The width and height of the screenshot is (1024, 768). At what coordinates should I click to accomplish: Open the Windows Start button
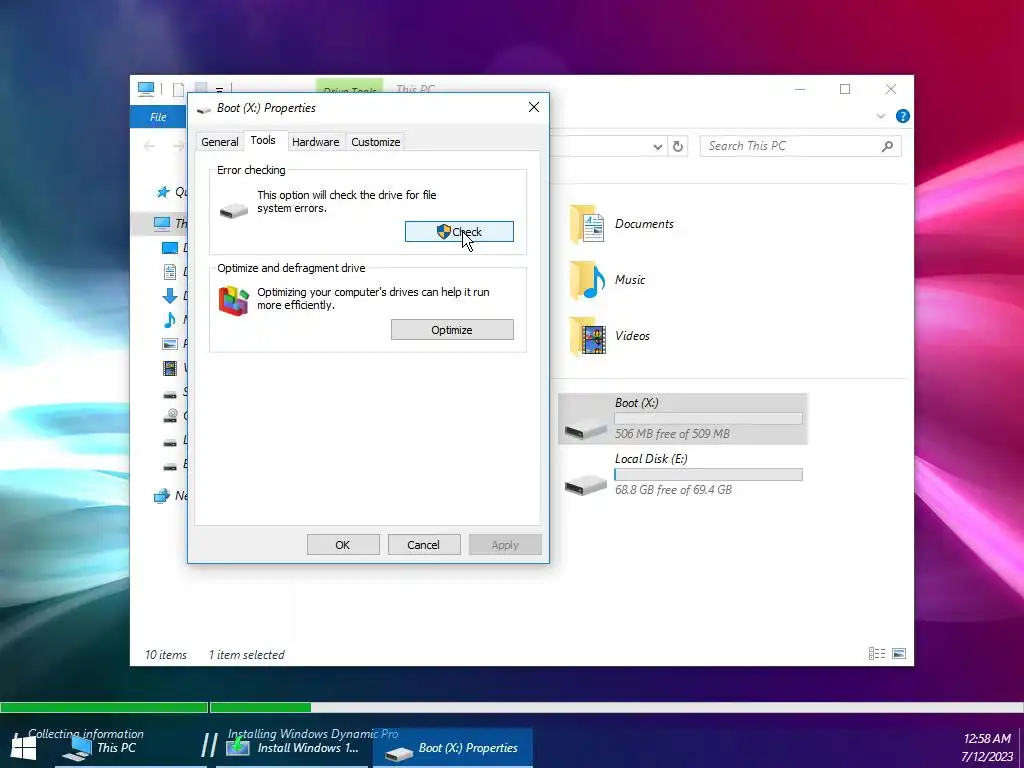[24, 749]
